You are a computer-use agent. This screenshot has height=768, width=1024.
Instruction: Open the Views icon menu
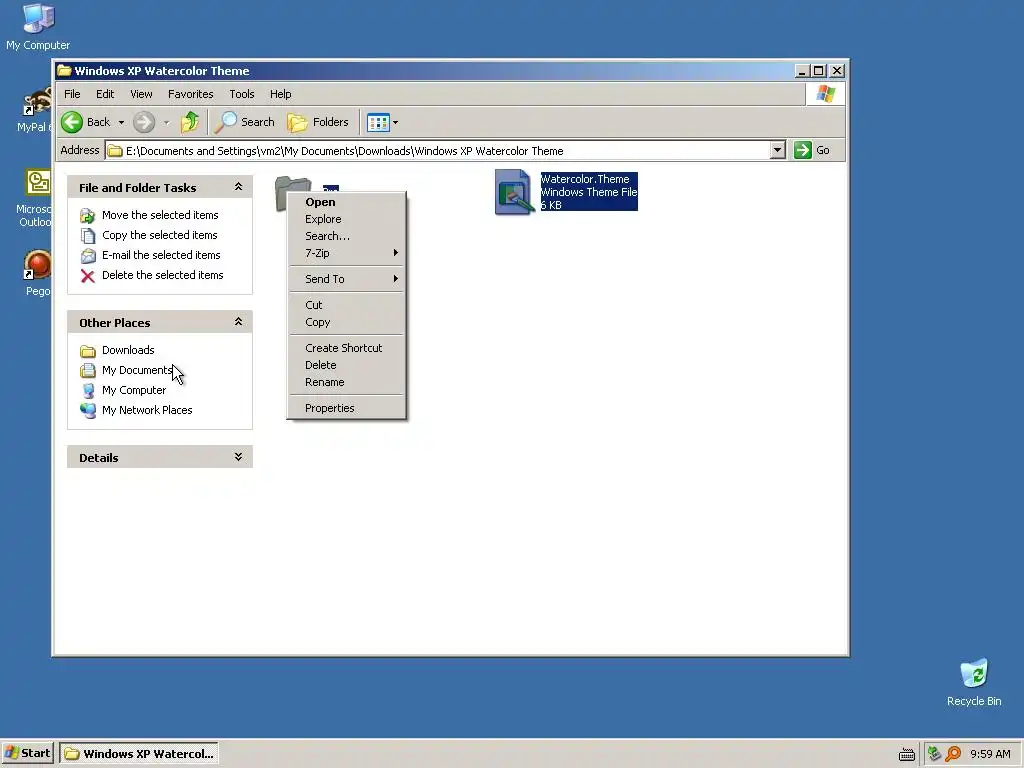pos(378,122)
